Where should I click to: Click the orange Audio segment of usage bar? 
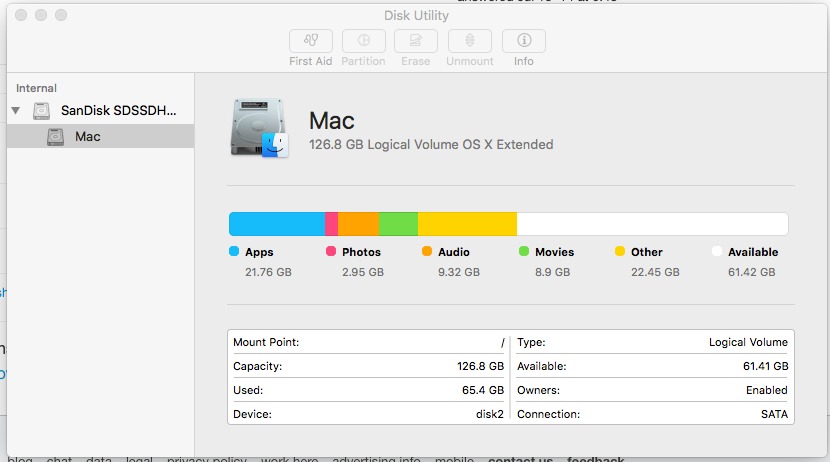click(358, 224)
